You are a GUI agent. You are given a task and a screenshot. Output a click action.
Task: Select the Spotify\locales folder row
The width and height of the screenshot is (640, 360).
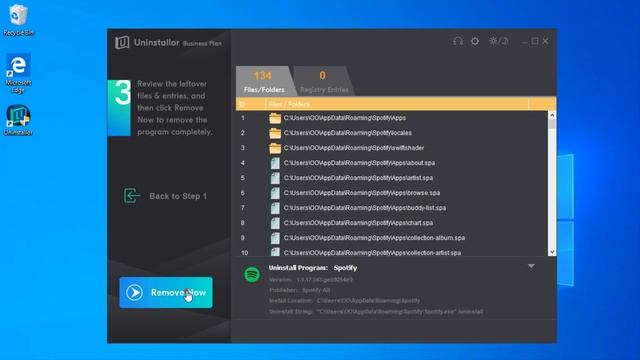pyautogui.click(x=392, y=133)
